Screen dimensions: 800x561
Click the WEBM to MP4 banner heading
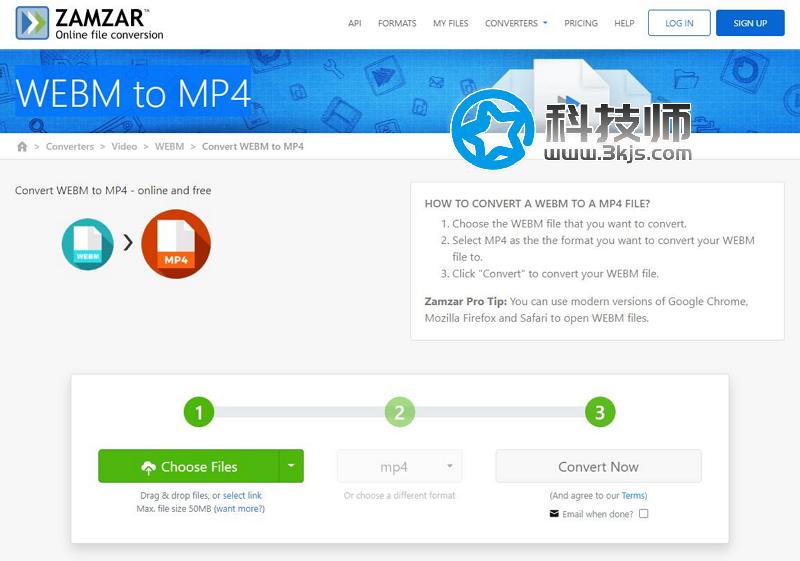point(133,93)
